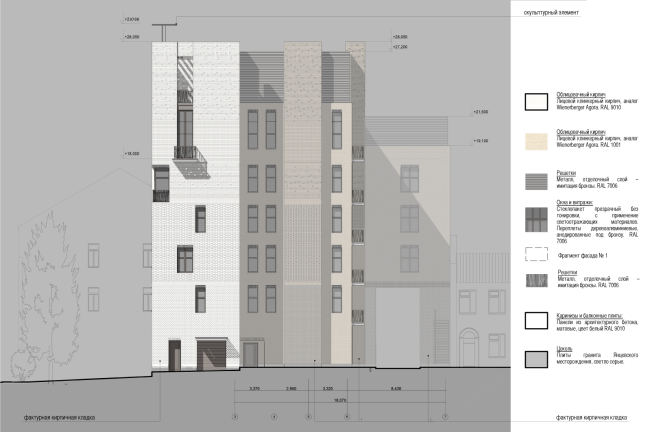Click the arched doorway on the right building
This screenshot has height=432, width=650.
point(468,347)
